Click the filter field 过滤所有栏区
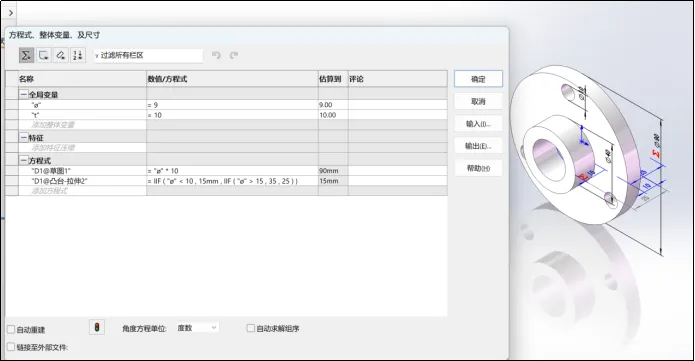 pyautogui.click(x=148, y=55)
